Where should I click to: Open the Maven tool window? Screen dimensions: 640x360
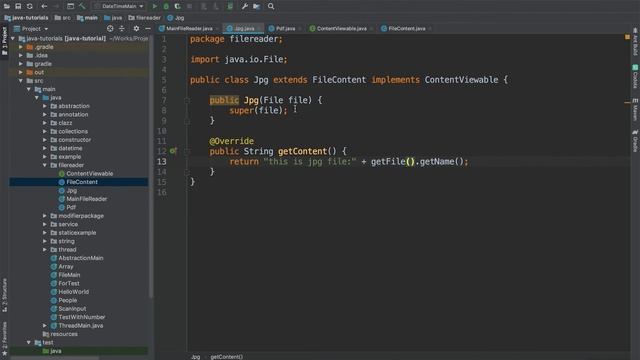pos(635,109)
